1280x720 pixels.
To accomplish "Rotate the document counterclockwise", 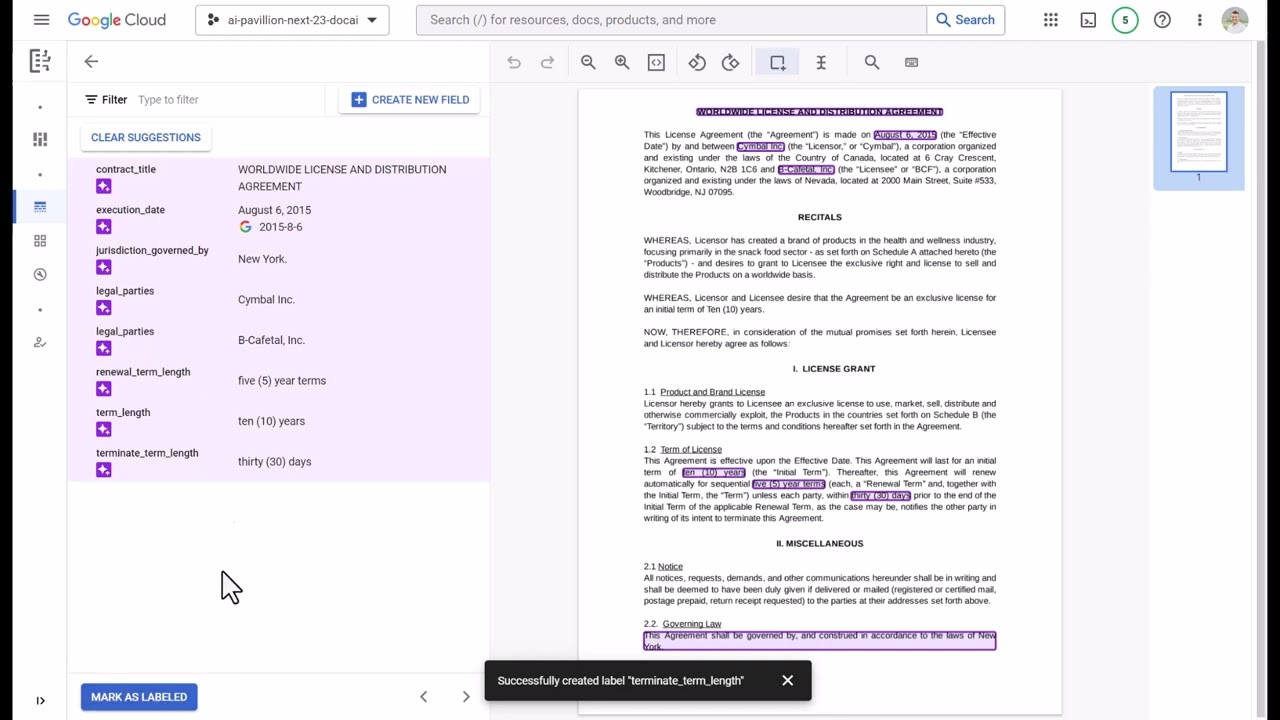I will pos(697,62).
